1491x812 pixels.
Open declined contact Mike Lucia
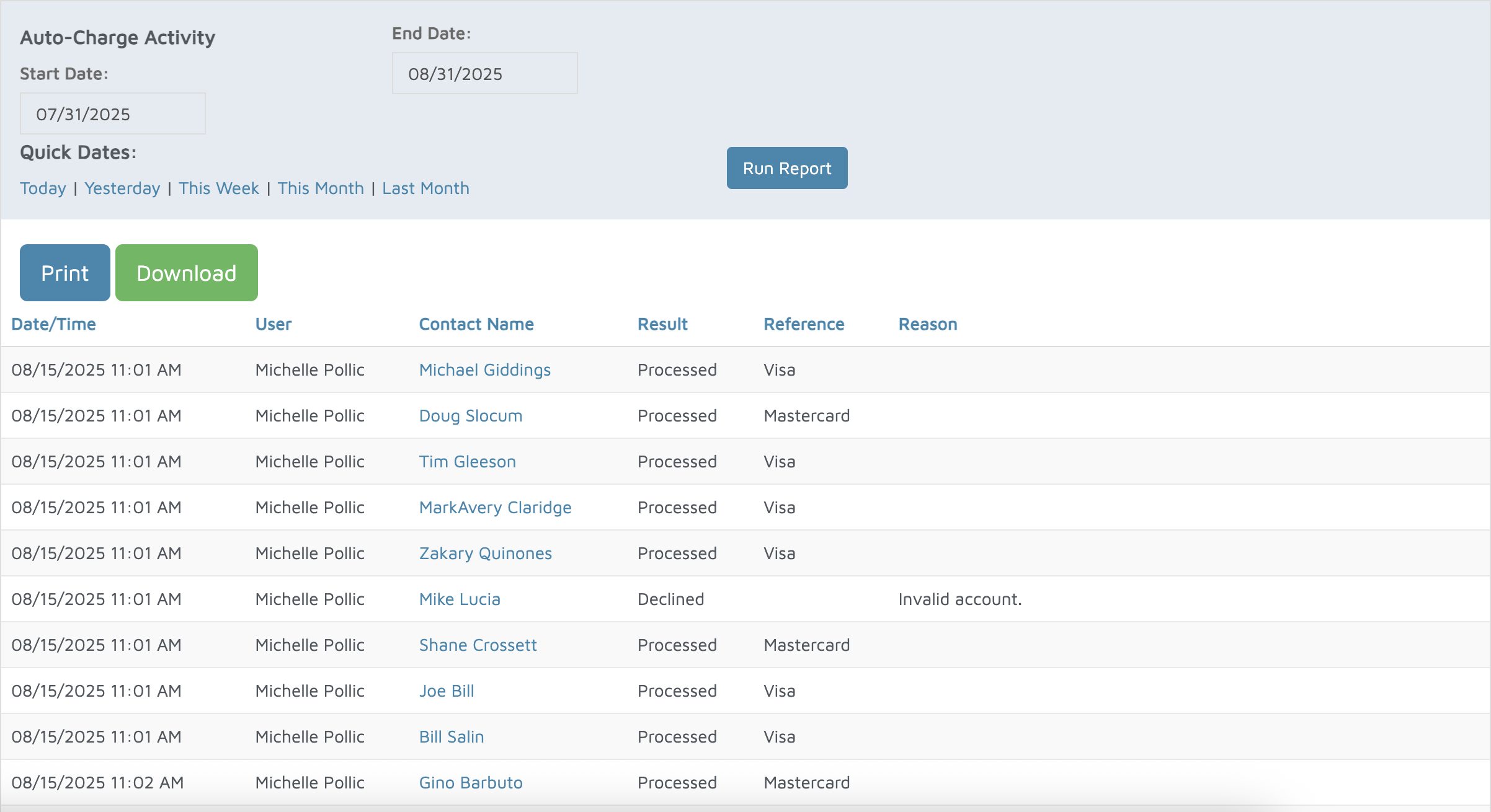coord(459,599)
